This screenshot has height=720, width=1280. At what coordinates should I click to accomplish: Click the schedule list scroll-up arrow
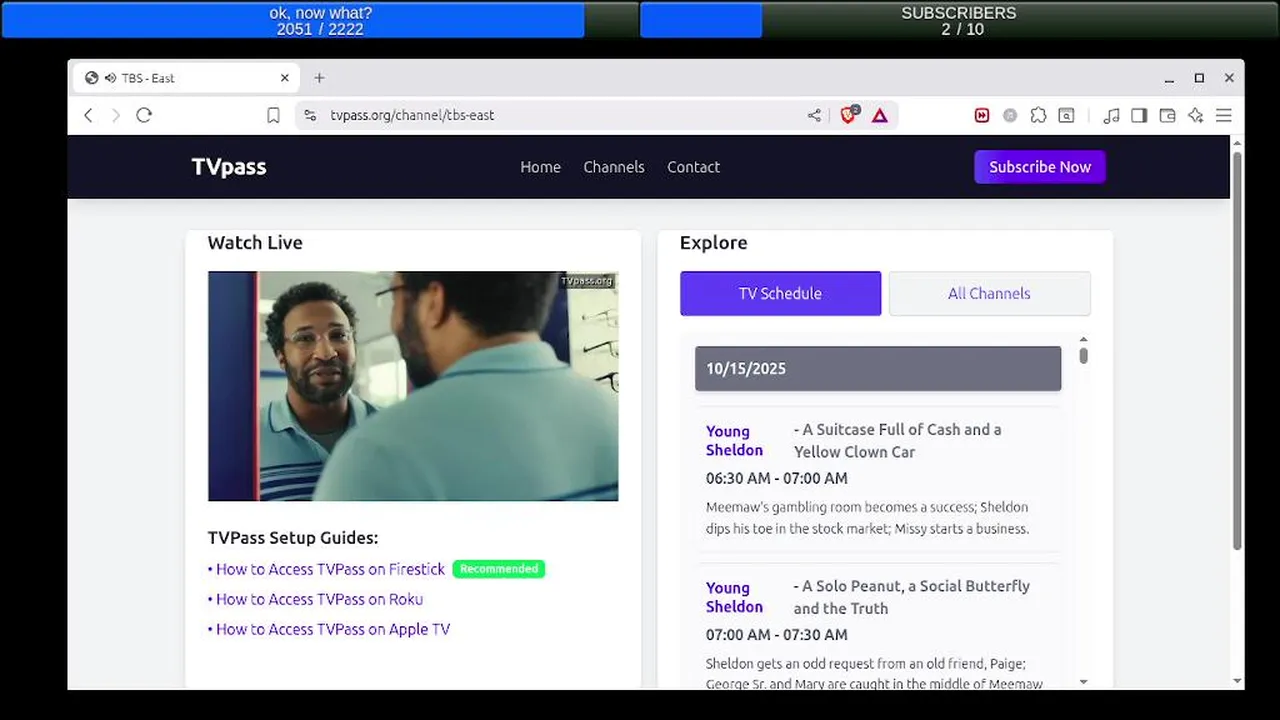[1083, 340]
